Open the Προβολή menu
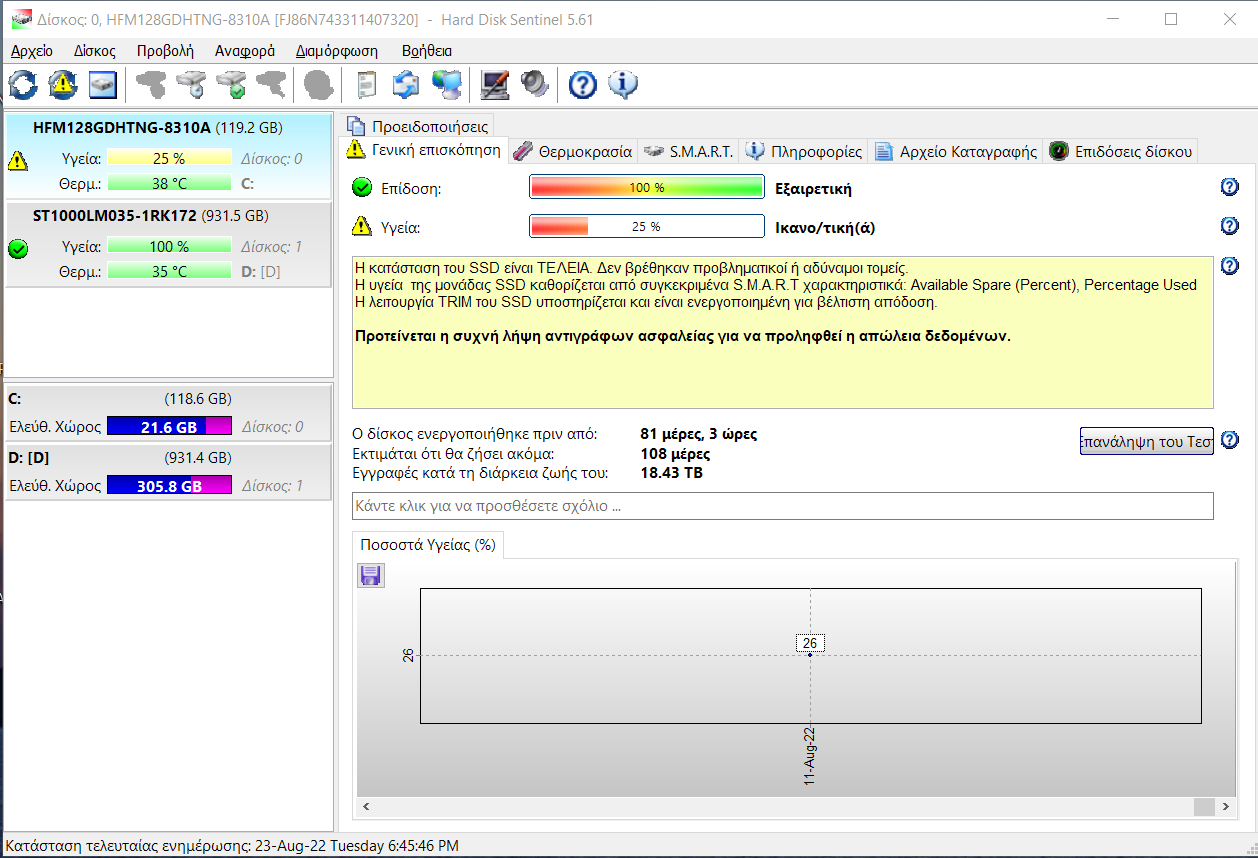The height and width of the screenshot is (858, 1258). (x=166, y=51)
